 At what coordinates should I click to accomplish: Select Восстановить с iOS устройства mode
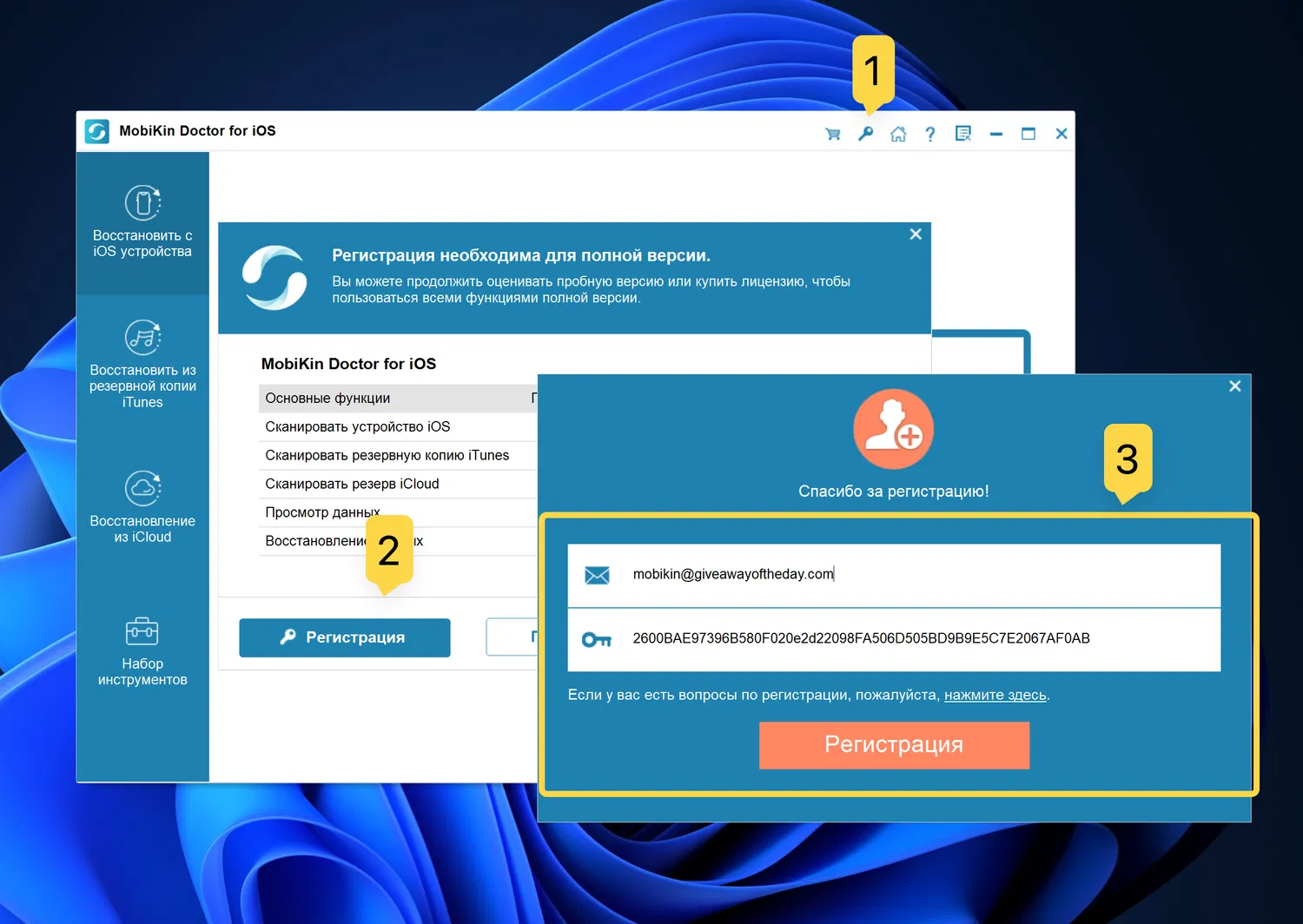tap(142, 223)
